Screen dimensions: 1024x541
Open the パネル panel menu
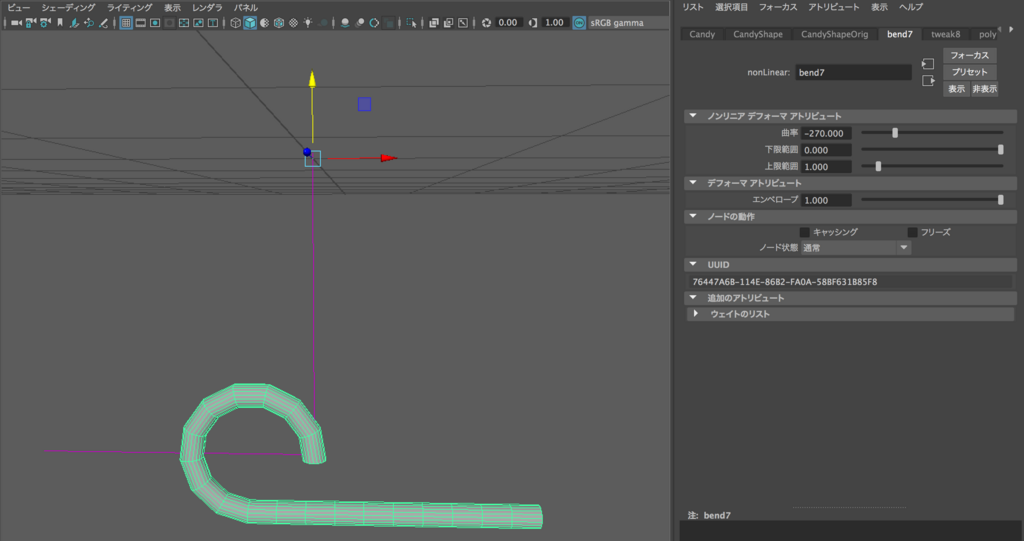[246, 7]
